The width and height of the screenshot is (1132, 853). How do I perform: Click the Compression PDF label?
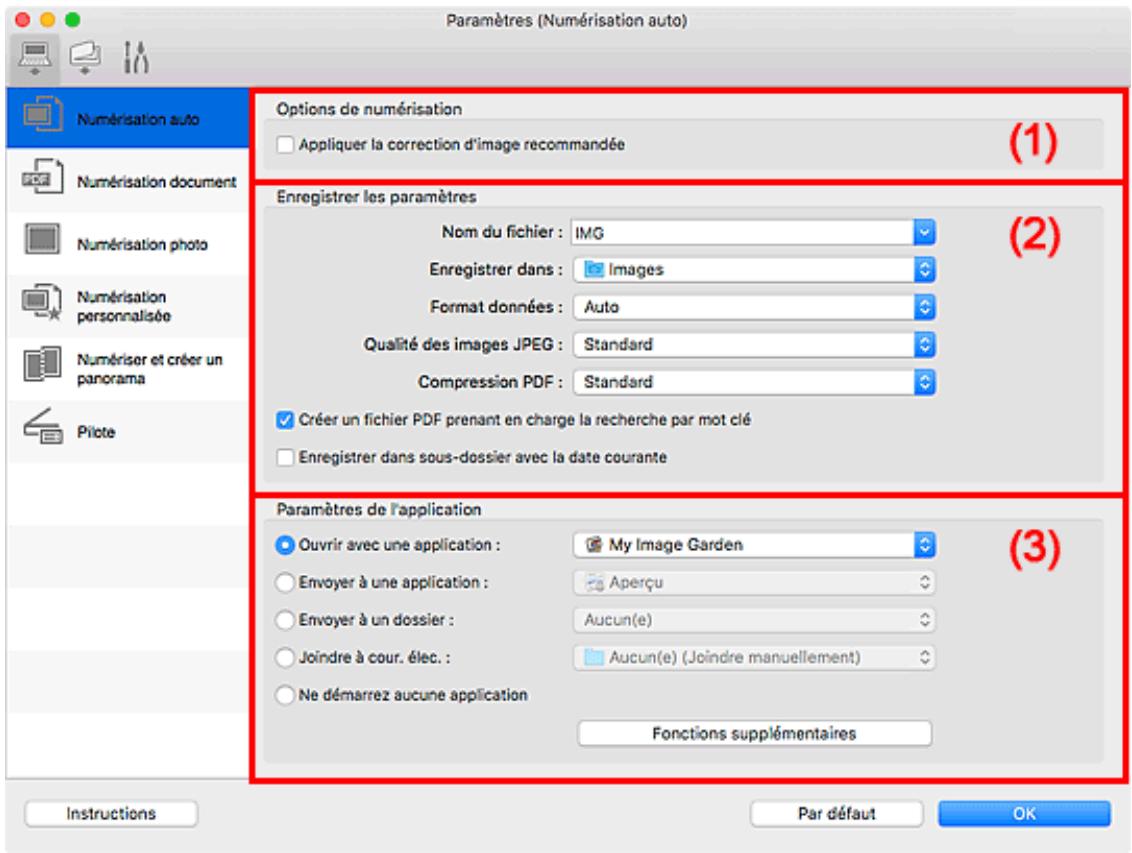click(x=490, y=382)
